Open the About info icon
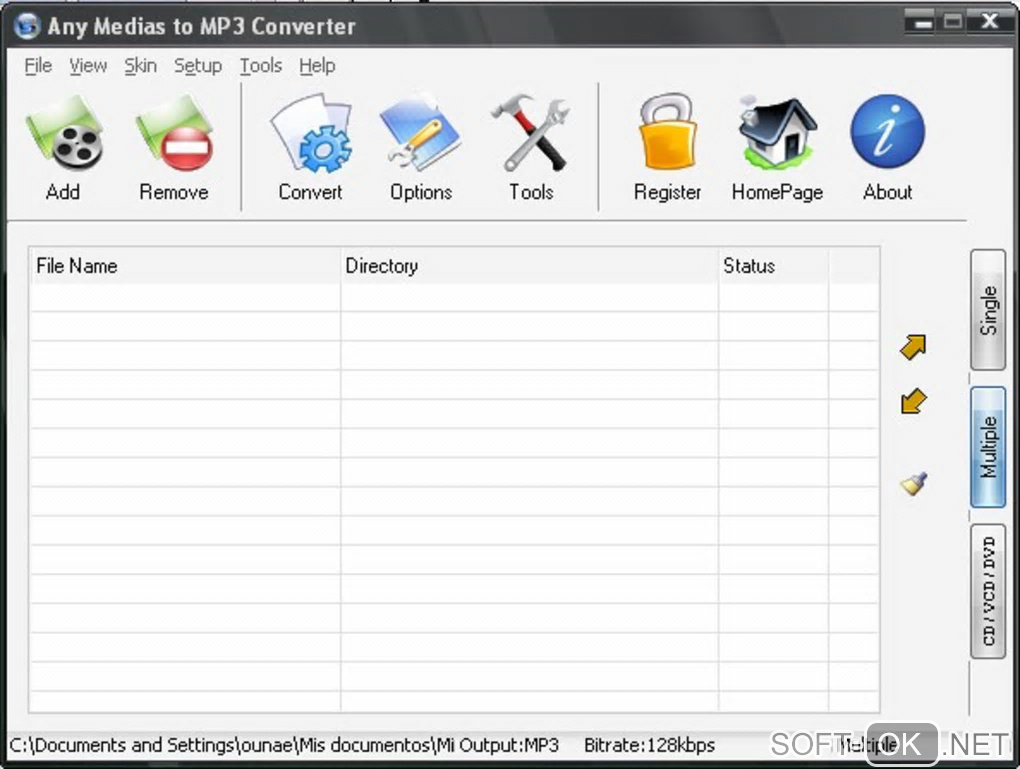 tap(887, 131)
